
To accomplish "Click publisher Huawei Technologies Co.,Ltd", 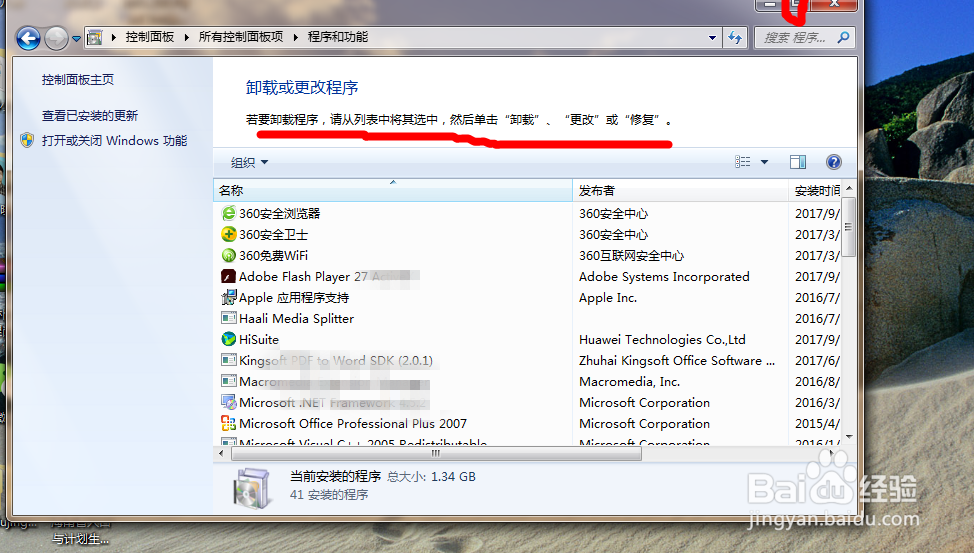I will point(662,339).
